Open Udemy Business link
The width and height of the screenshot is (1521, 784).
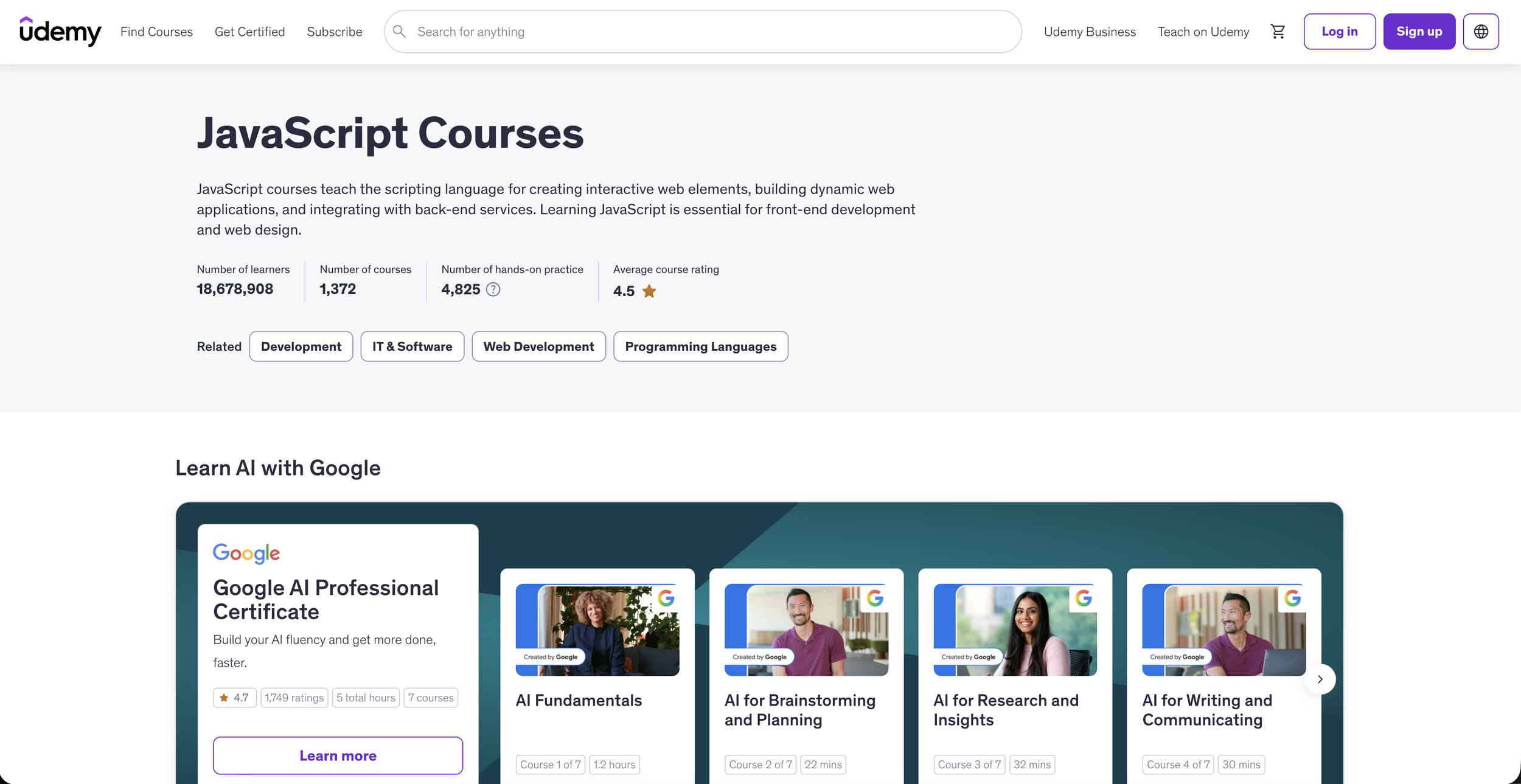click(1090, 32)
